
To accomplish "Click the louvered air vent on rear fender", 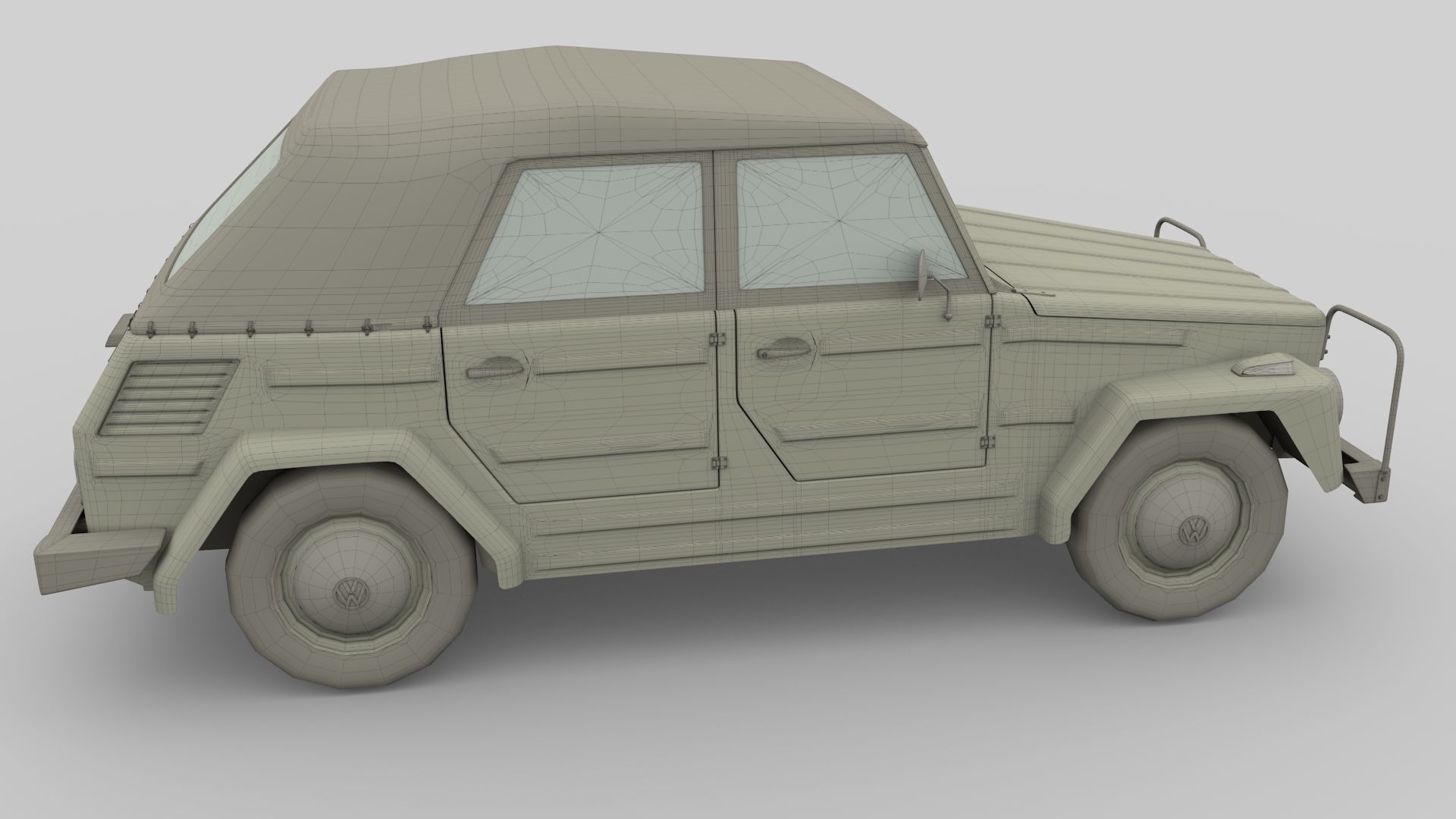I will coord(168,398).
